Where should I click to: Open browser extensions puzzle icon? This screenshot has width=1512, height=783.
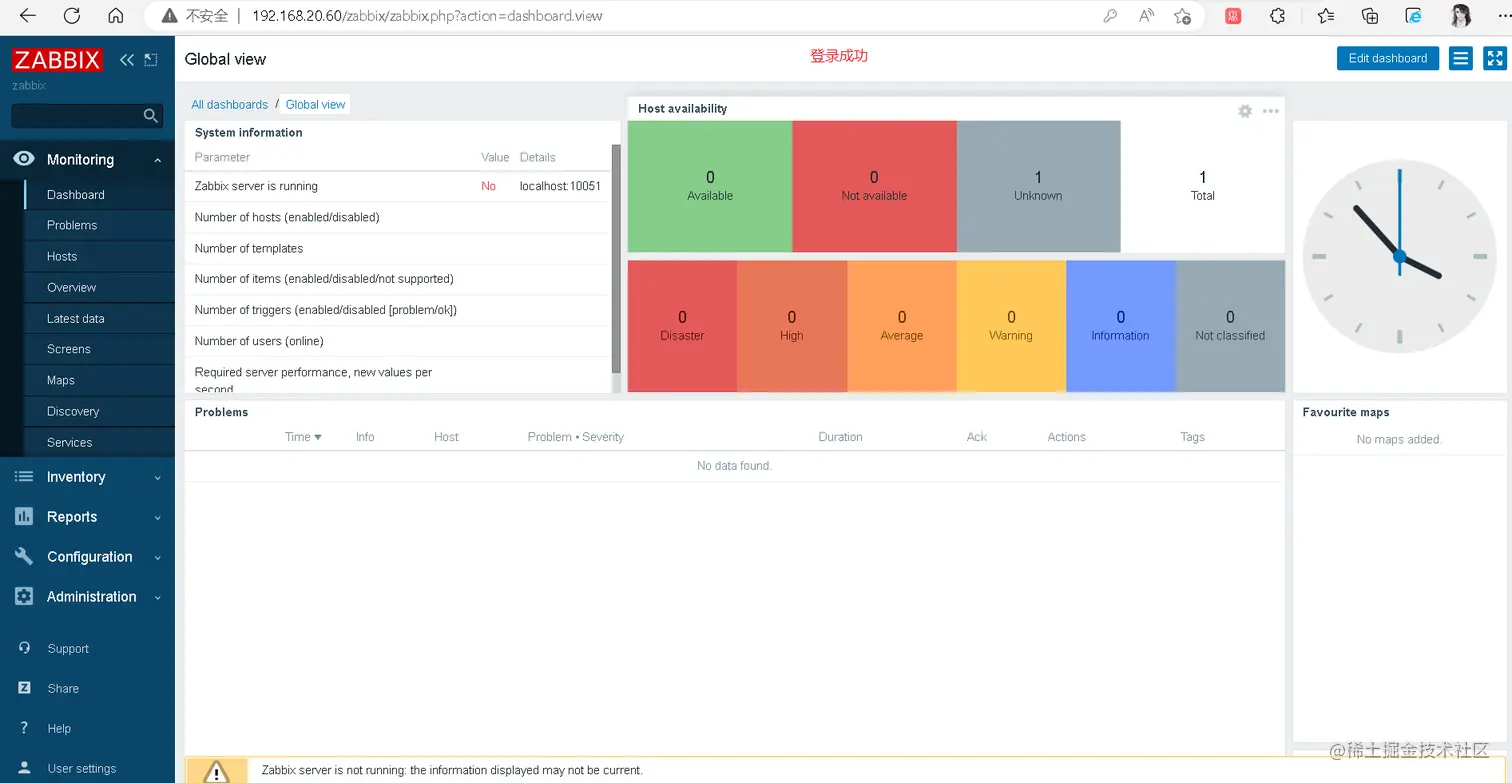[x=1277, y=16]
